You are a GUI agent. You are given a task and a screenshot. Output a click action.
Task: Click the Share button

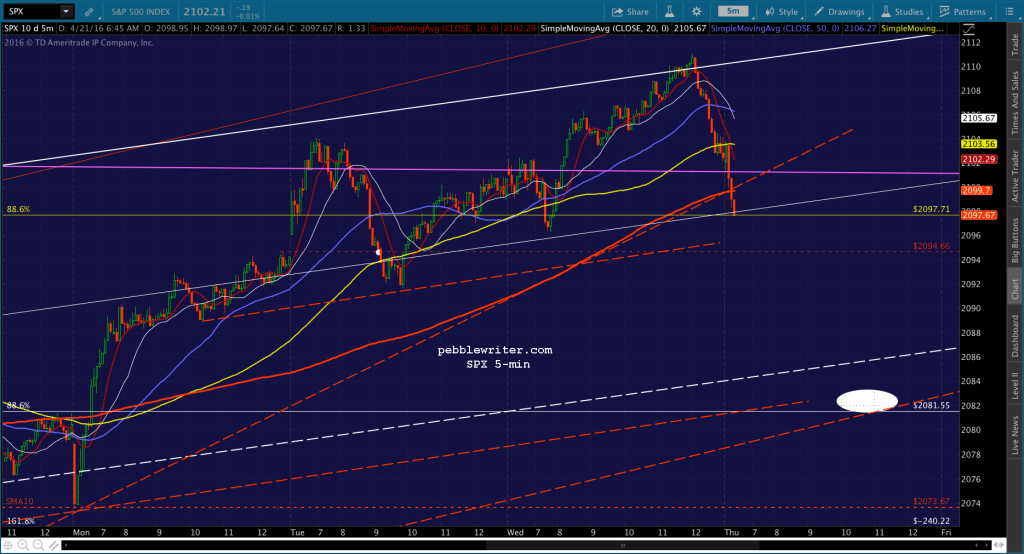(630, 12)
